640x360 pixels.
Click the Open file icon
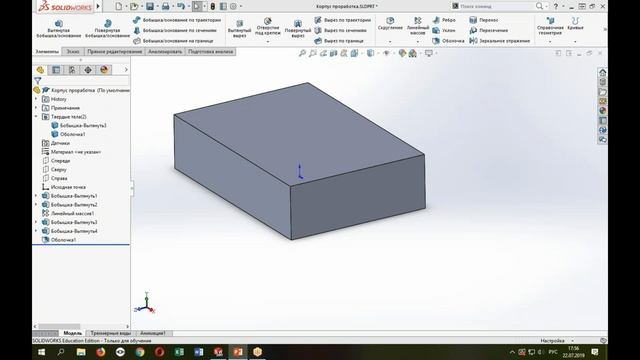coord(133,6)
